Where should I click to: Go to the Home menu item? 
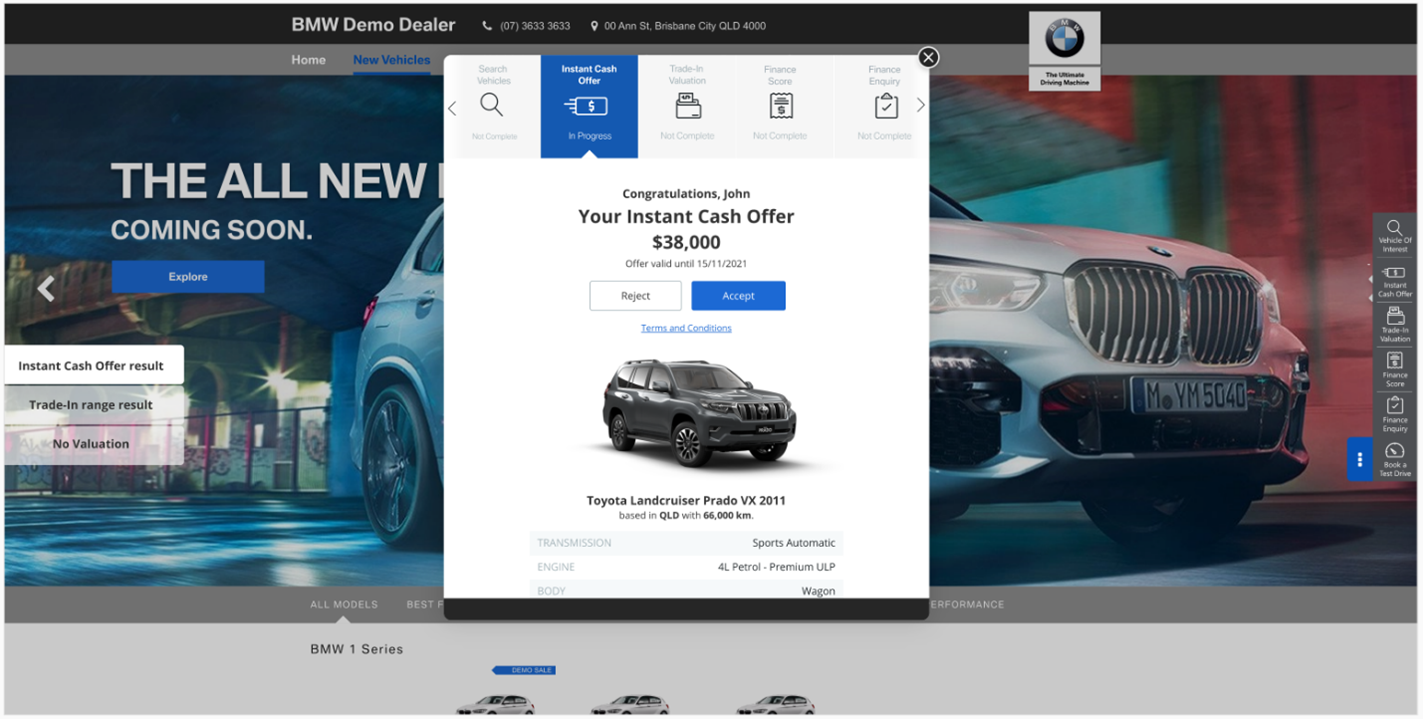pyautogui.click(x=308, y=60)
